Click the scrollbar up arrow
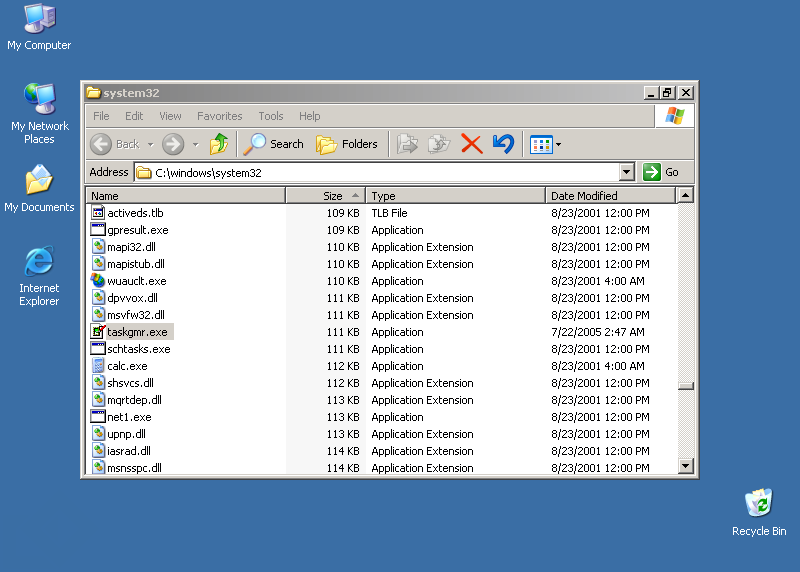The image size is (800, 572). [x=685, y=195]
